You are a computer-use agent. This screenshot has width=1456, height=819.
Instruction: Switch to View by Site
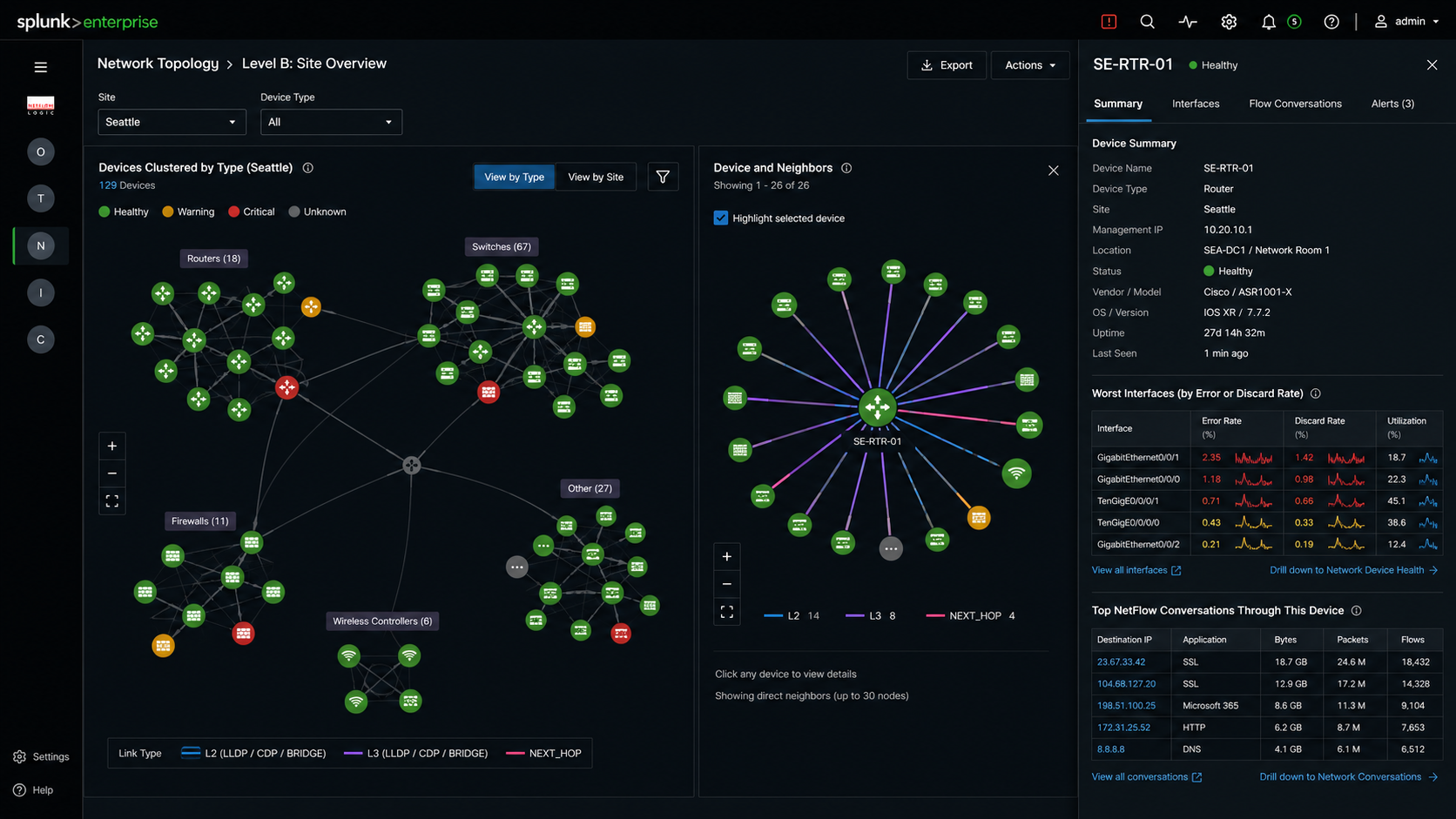click(596, 177)
